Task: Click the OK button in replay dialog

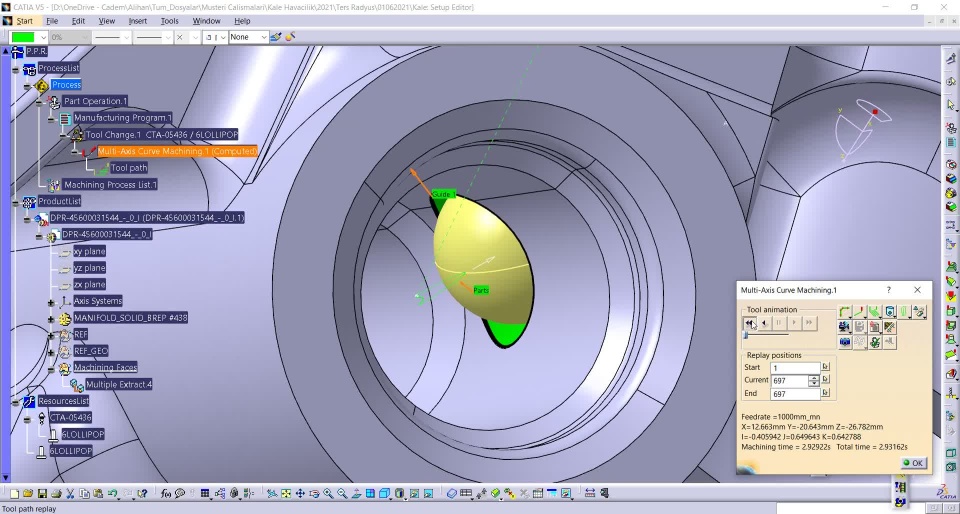Action: click(x=913, y=463)
